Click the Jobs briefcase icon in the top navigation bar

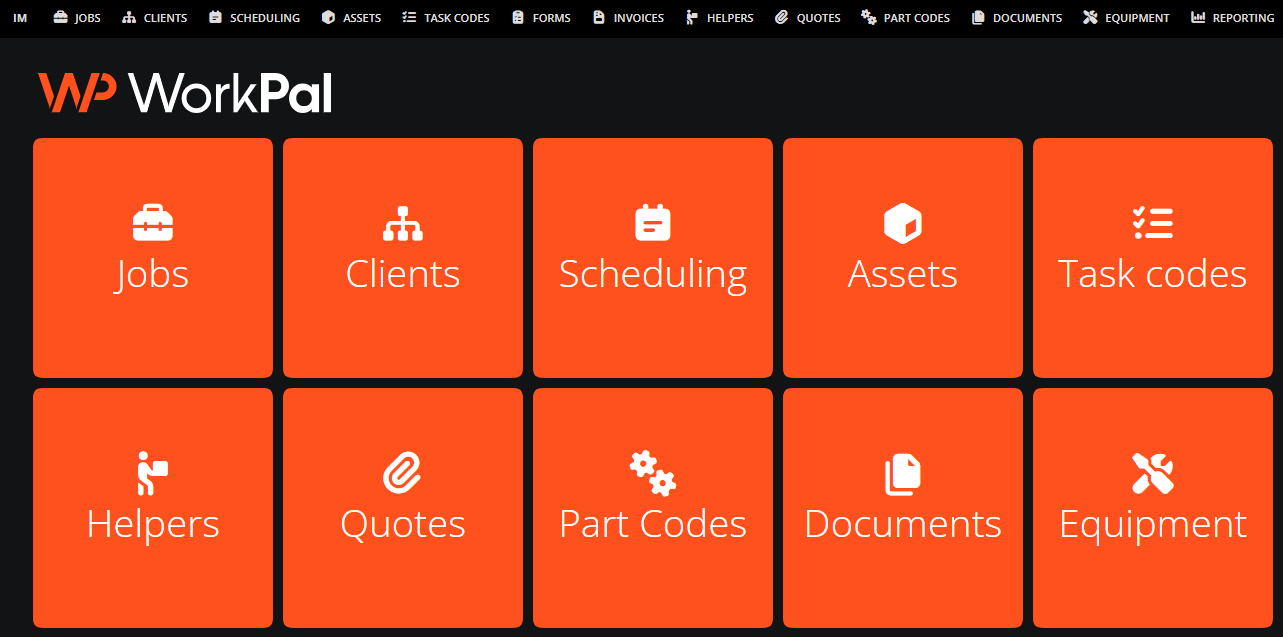[60, 17]
